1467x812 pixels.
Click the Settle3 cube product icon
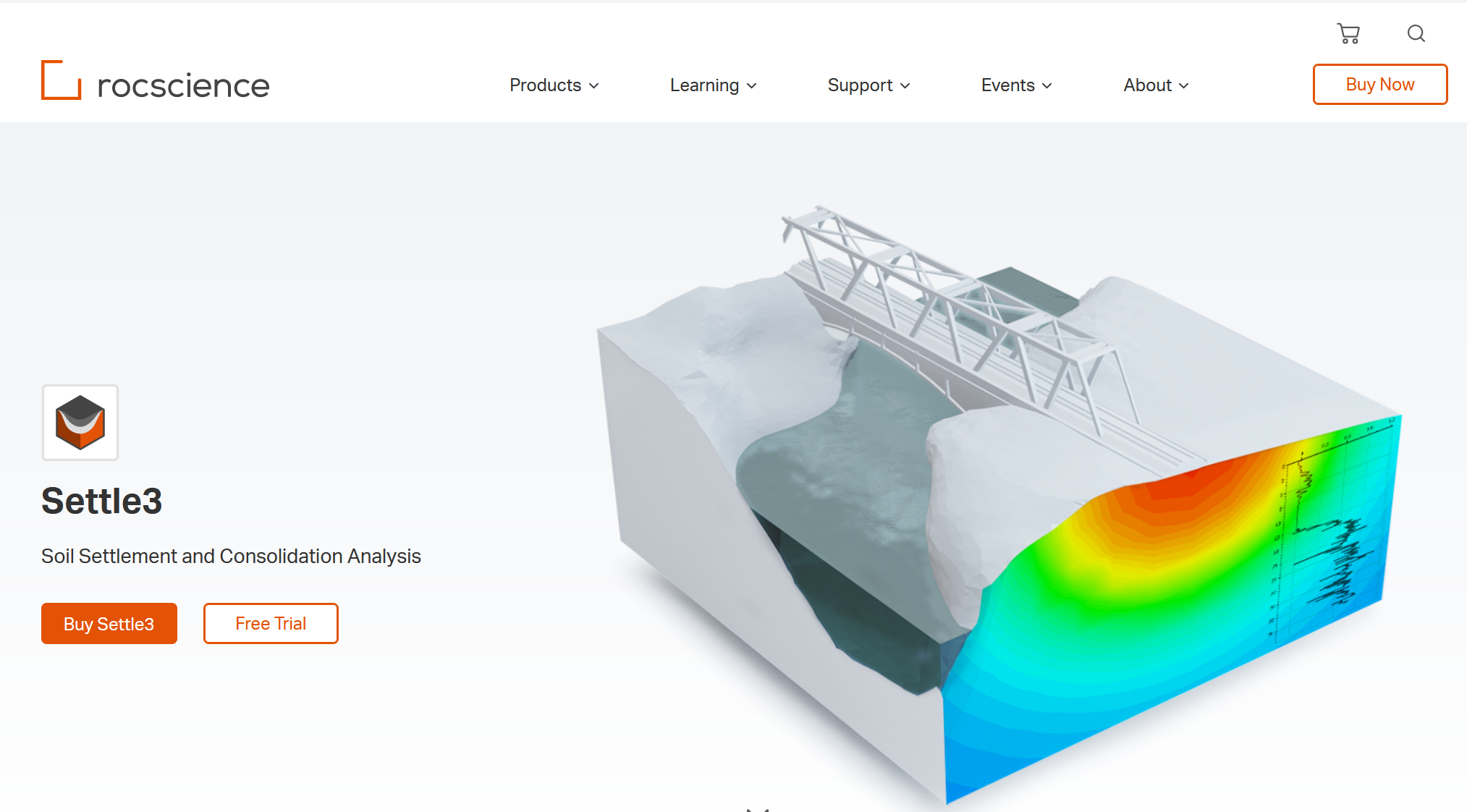click(80, 423)
